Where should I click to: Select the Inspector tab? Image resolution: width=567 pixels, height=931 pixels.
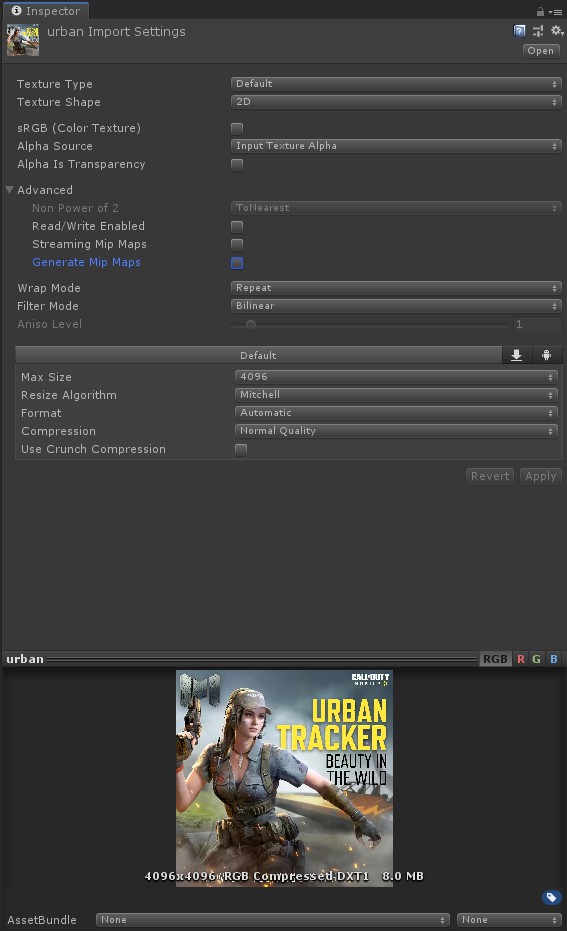coord(45,11)
